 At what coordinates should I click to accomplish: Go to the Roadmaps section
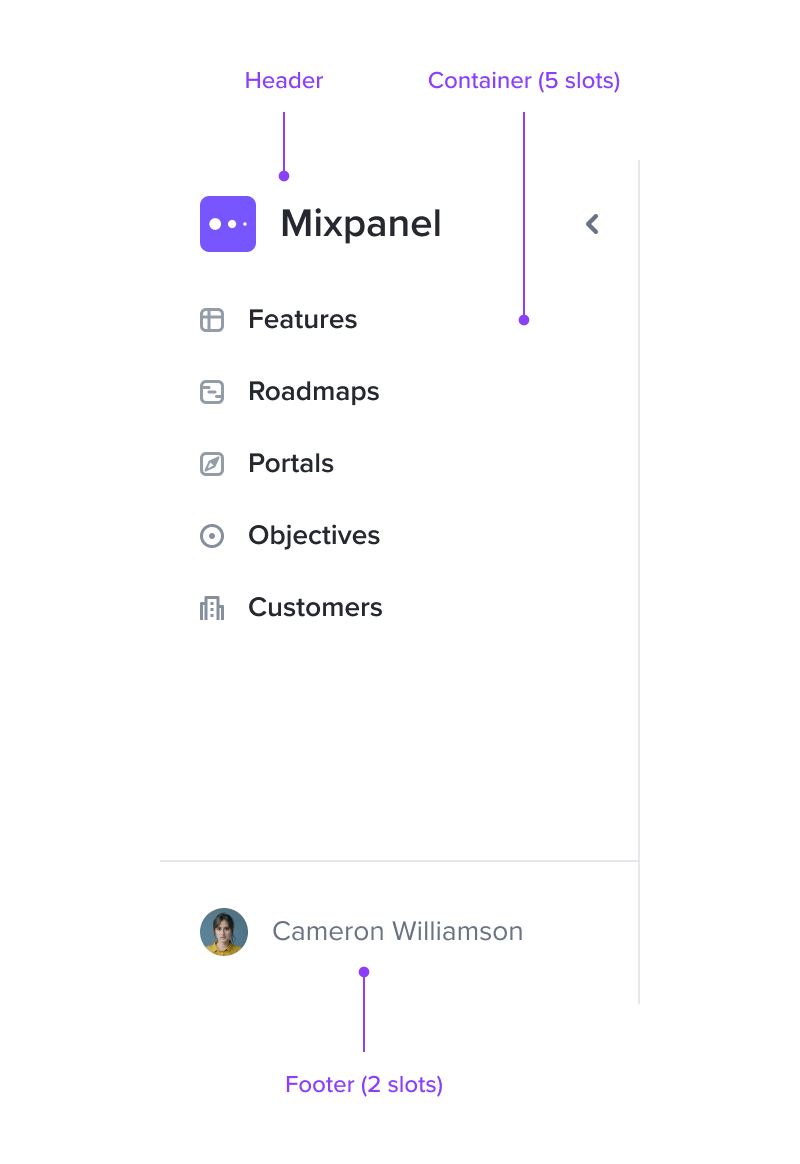point(314,391)
